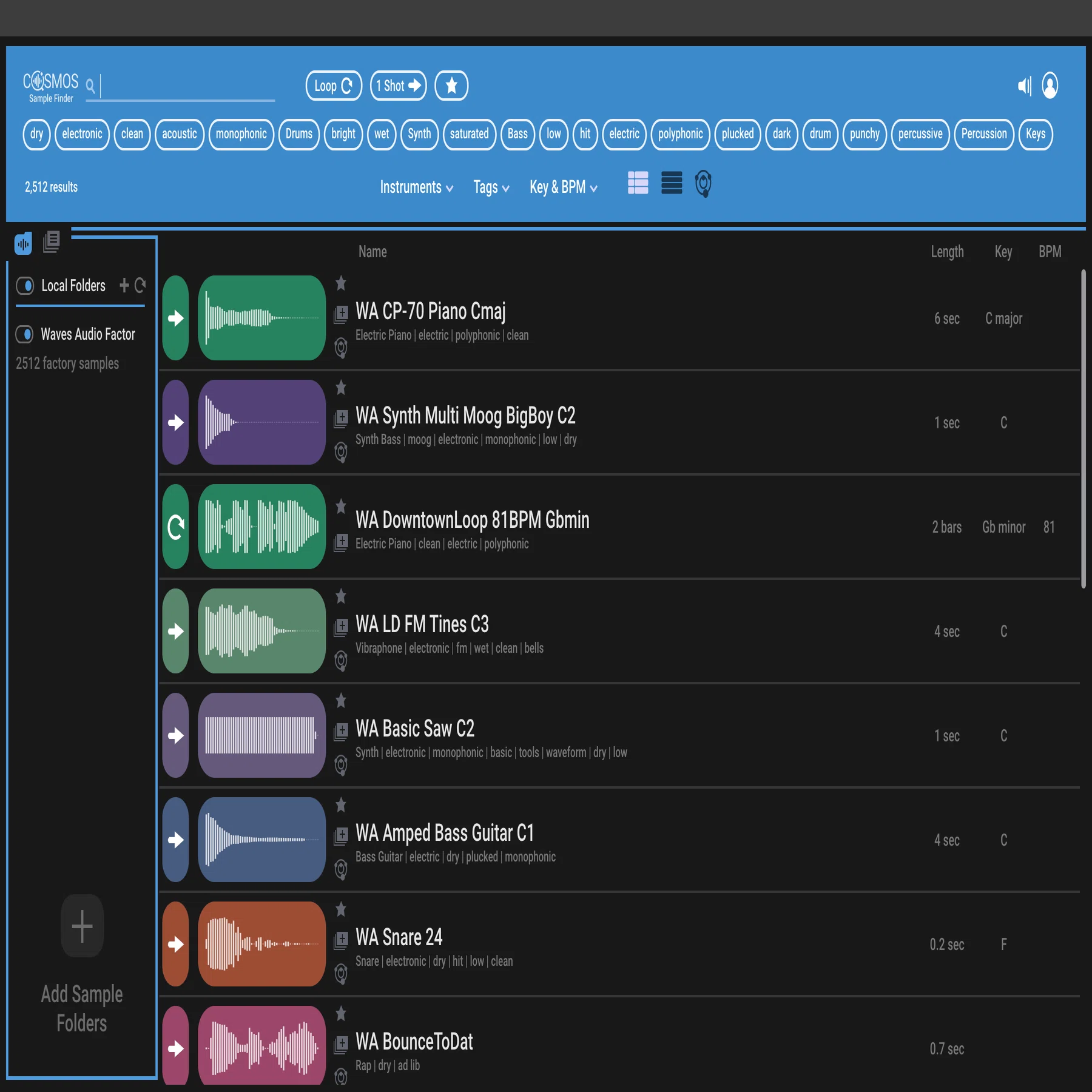Toggle the Local Folders switch
Viewport: 1092px width, 1092px height.
coord(25,285)
